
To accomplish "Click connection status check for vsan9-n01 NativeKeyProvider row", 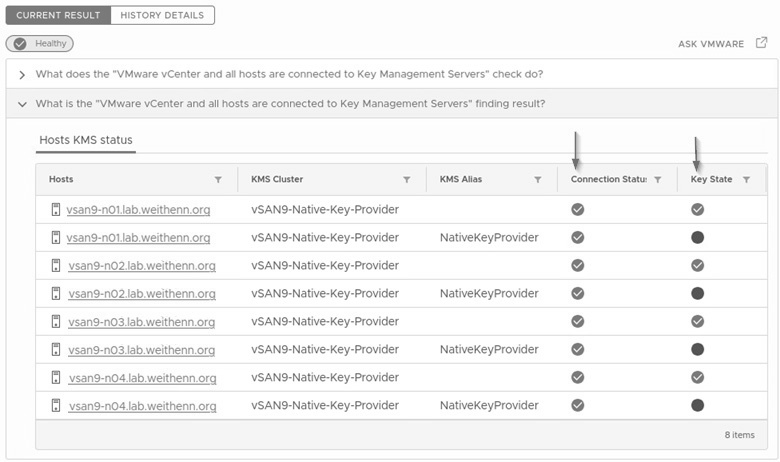I will point(578,237).
